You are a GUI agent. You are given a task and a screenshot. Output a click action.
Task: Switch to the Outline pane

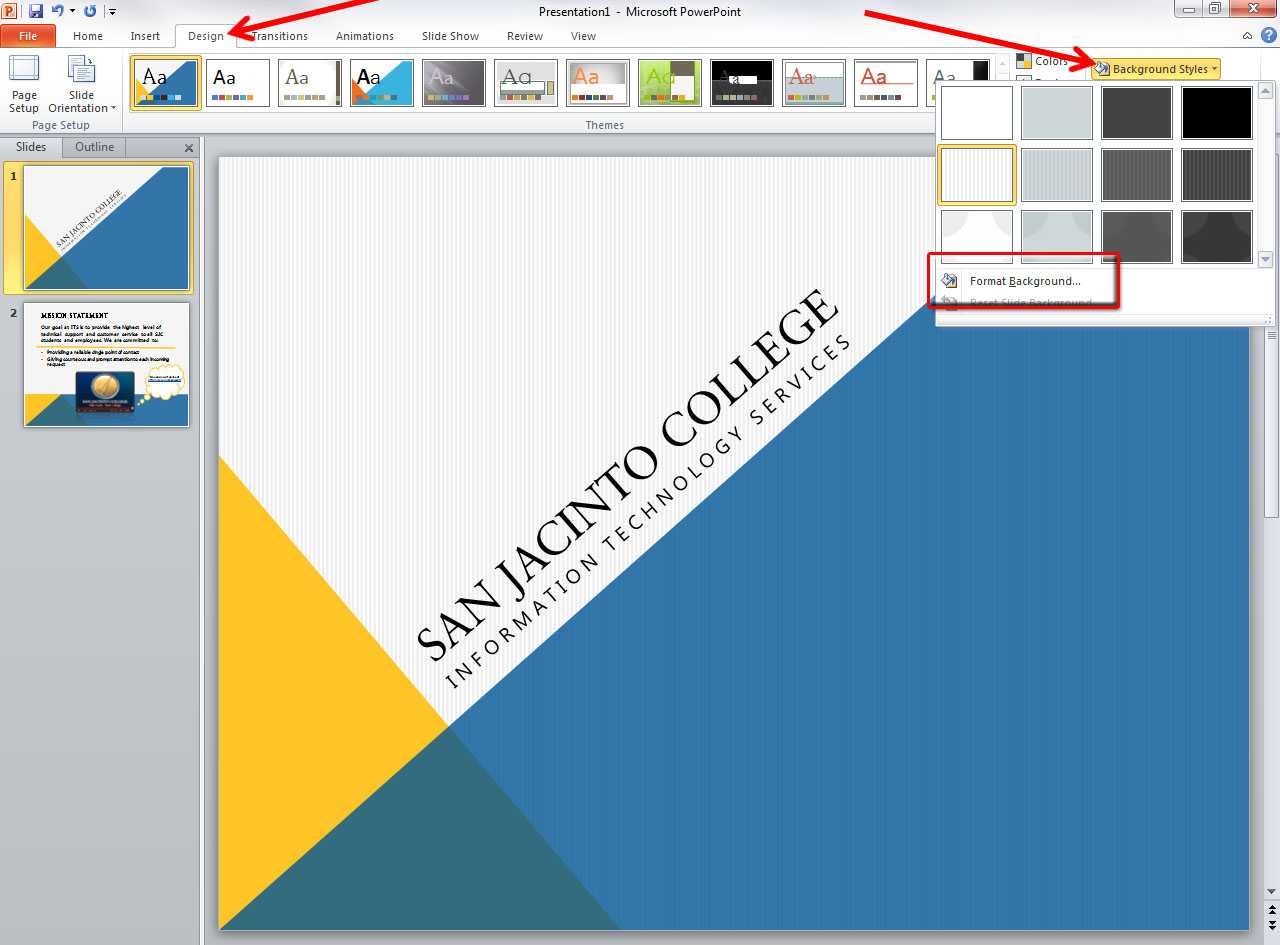93,147
